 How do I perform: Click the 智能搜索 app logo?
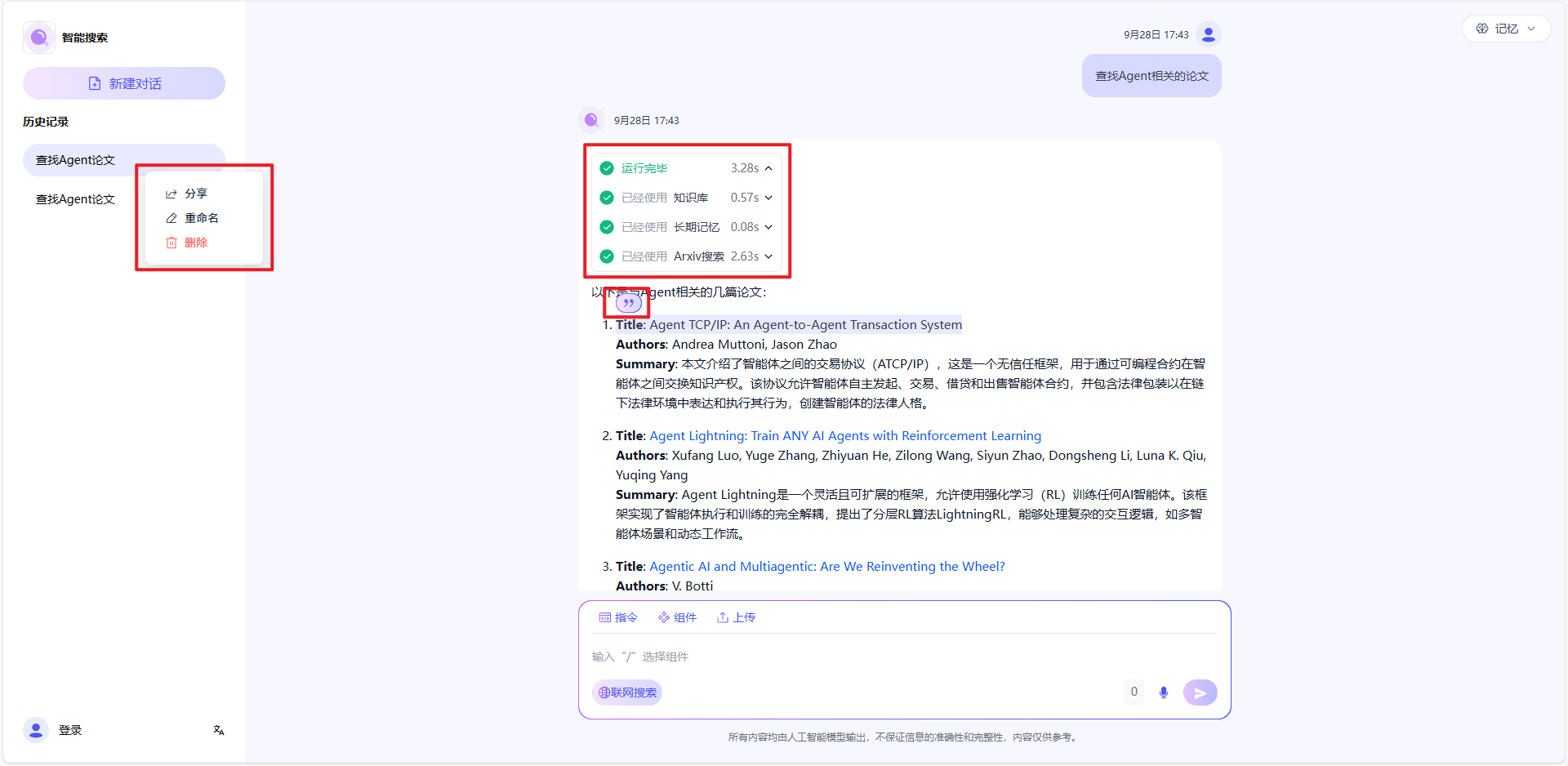[38, 38]
